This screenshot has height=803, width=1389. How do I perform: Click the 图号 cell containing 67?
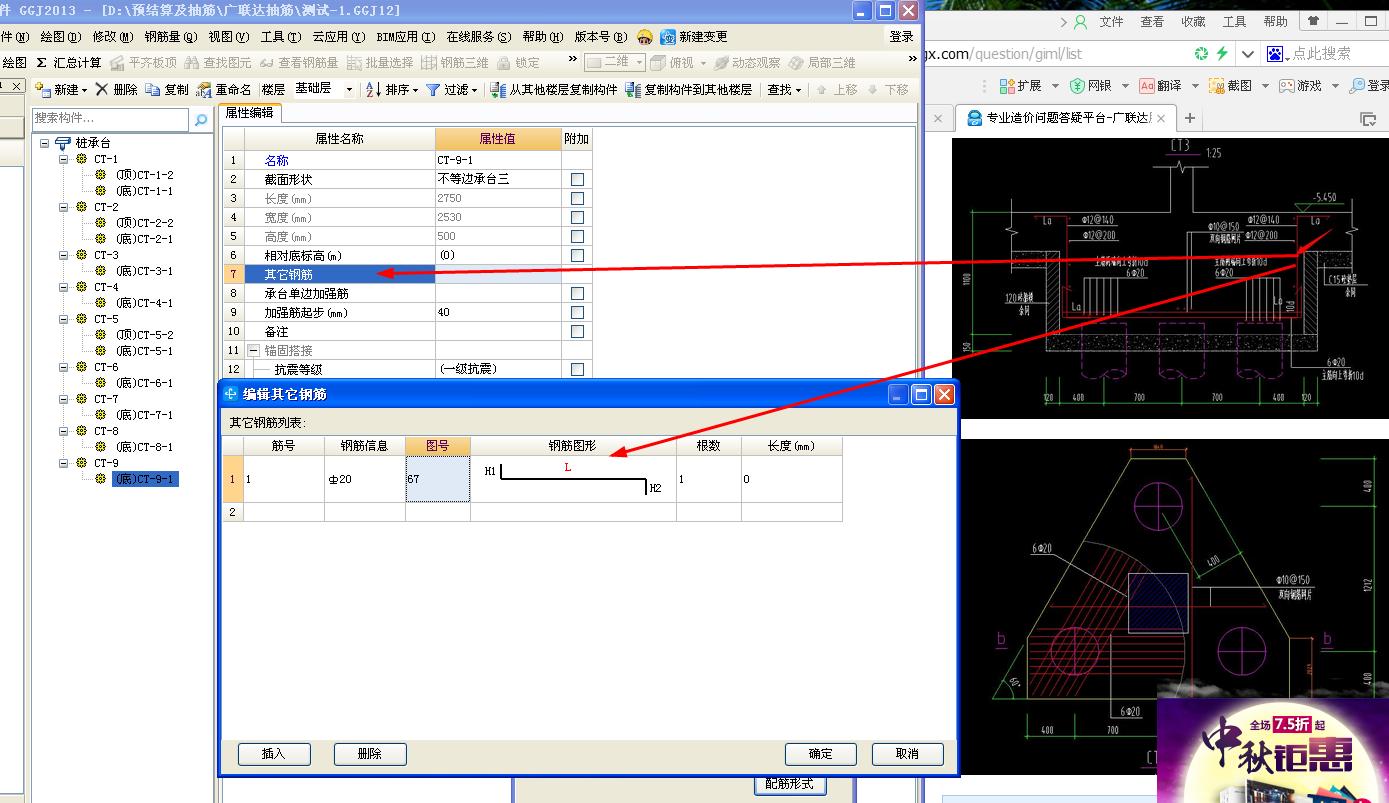click(438, 479)
